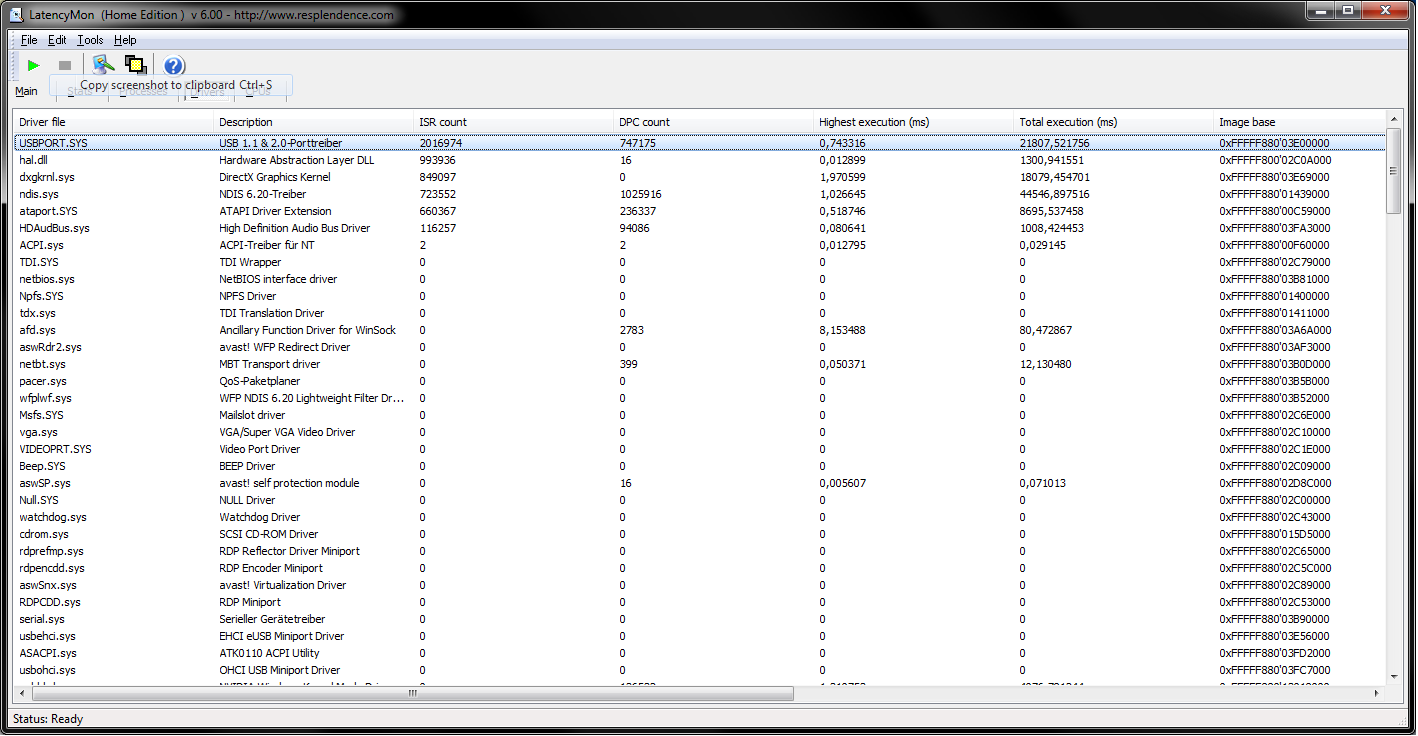This screenshot has width=1418, height=736.
Task: Select the rdprefmp.sys driver row
Action: tap(700, 551)
